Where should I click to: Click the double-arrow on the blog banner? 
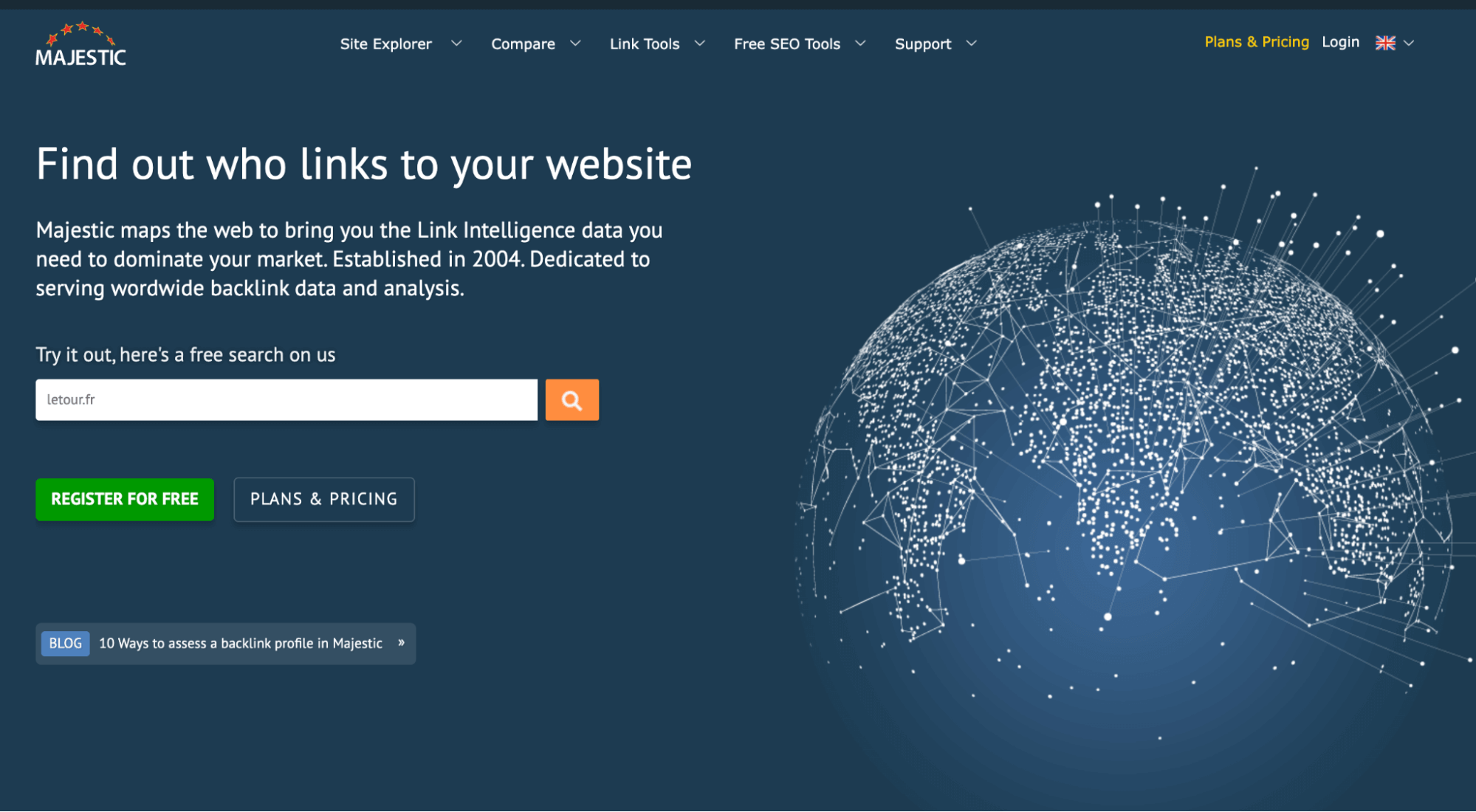pos(401,643)
